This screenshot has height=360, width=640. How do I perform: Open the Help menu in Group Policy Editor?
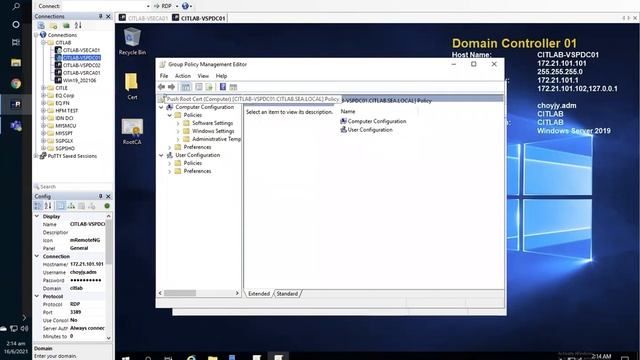click(221, 76)
